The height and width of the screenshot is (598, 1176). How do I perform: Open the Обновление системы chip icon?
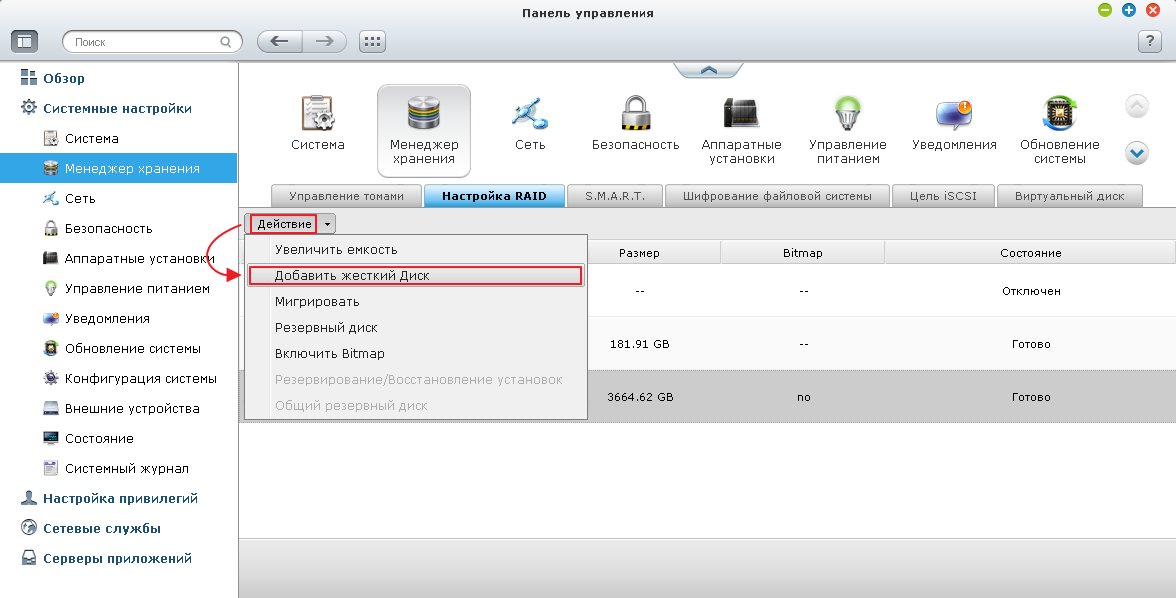tap(1060, 131)
